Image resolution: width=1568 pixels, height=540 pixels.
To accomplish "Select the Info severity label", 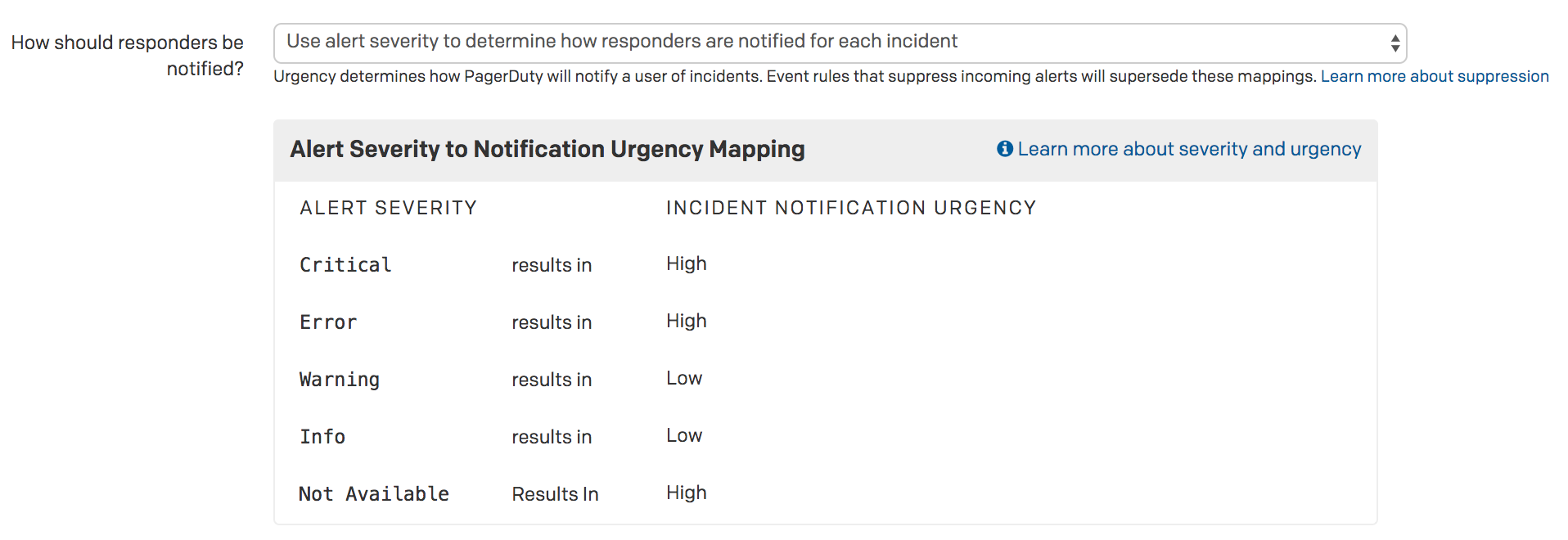I will click(322, 437).
